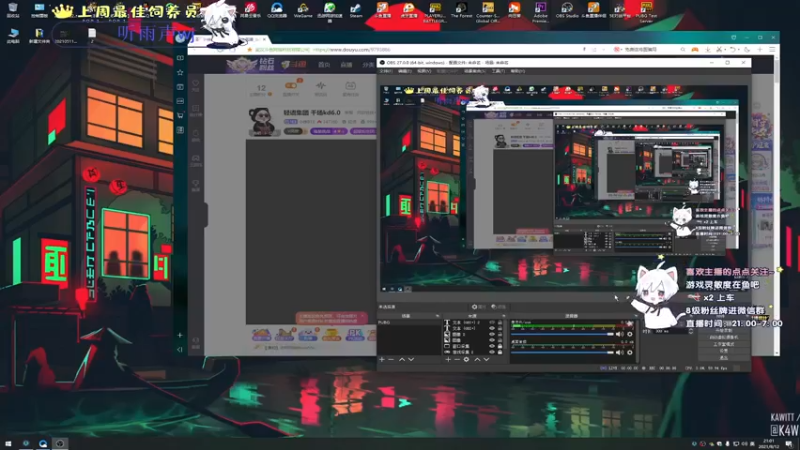Click the browser search field at top right

pos(648,49)
